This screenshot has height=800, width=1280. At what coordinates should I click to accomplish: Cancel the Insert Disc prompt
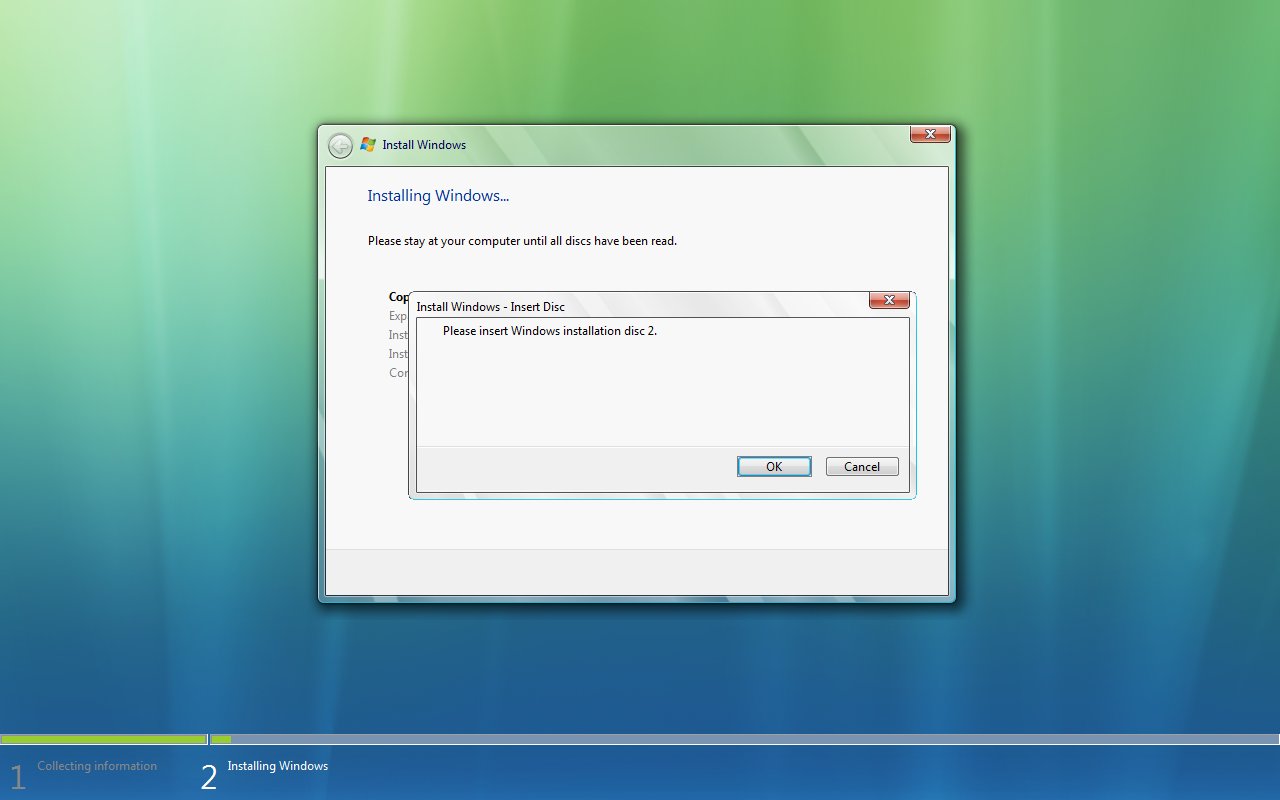coord(862,467)
